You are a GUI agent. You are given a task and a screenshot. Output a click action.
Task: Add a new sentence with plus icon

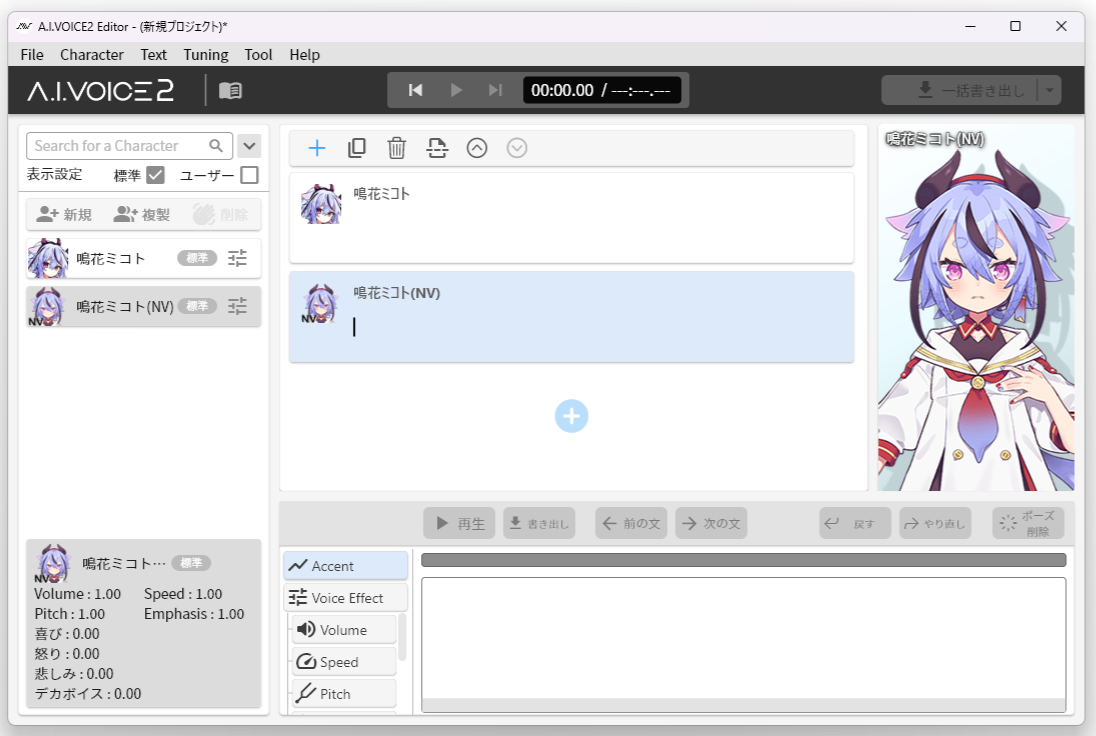[x=317, y=147]
